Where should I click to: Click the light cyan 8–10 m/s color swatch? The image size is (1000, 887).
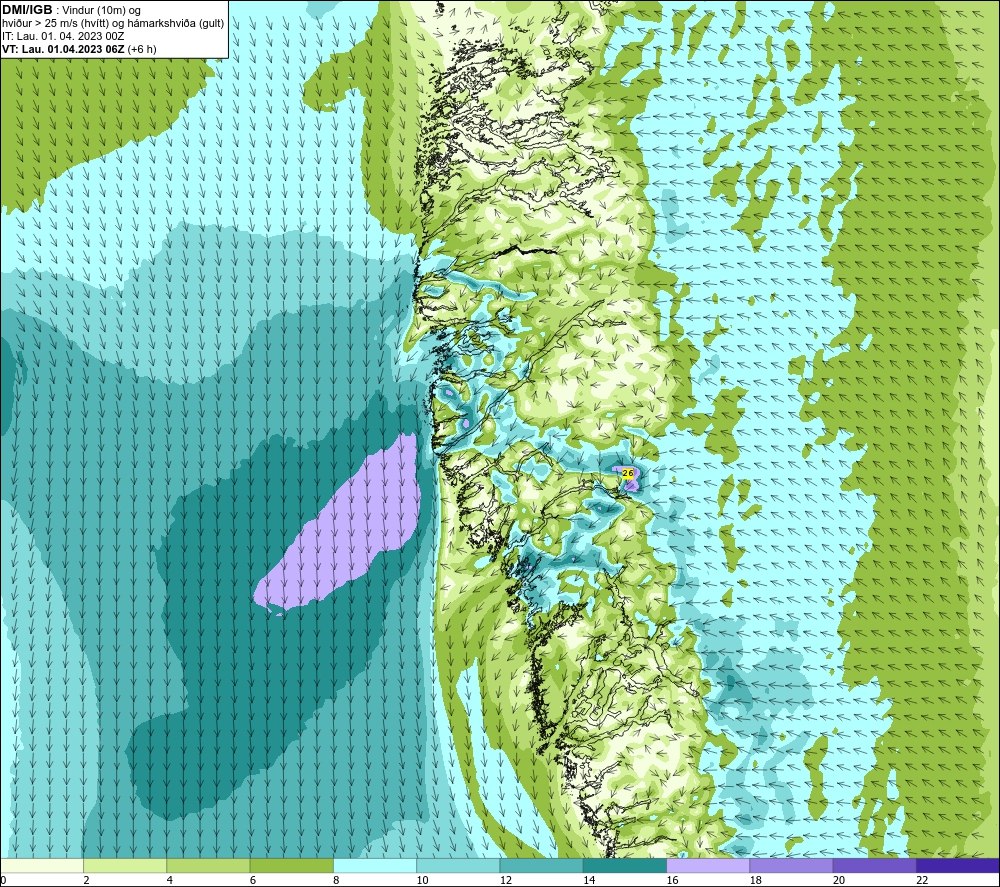pyautogui.click(x=375, y=866)
